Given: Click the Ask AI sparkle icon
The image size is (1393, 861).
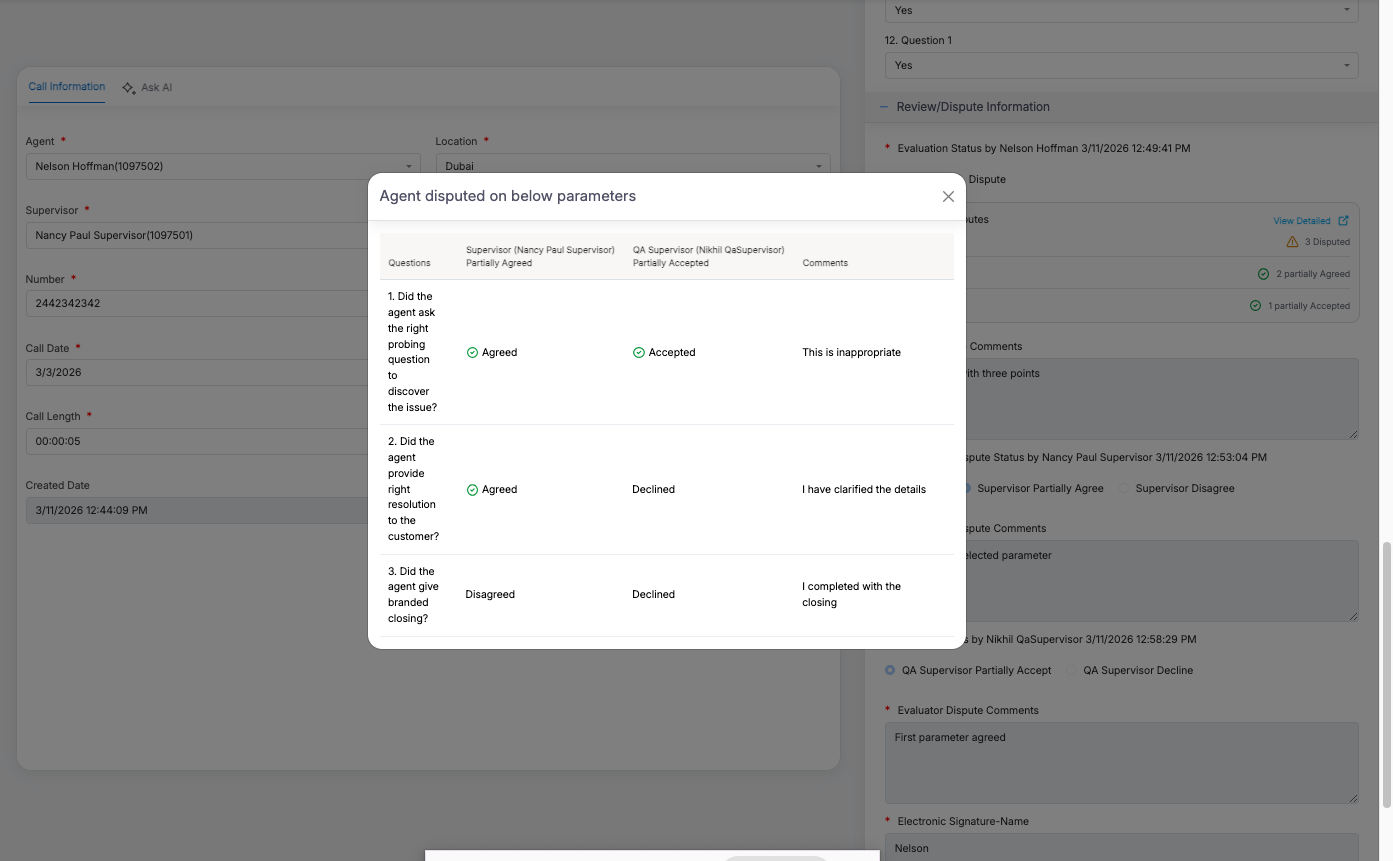Looking at the screenshot, I should pyautogui.click(x=129, y=88).
